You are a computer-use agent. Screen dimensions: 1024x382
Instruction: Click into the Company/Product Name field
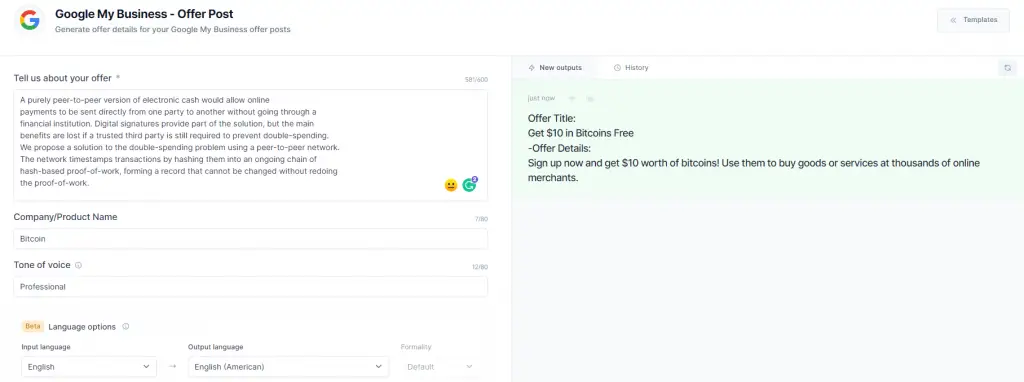(x=250, y=239)
